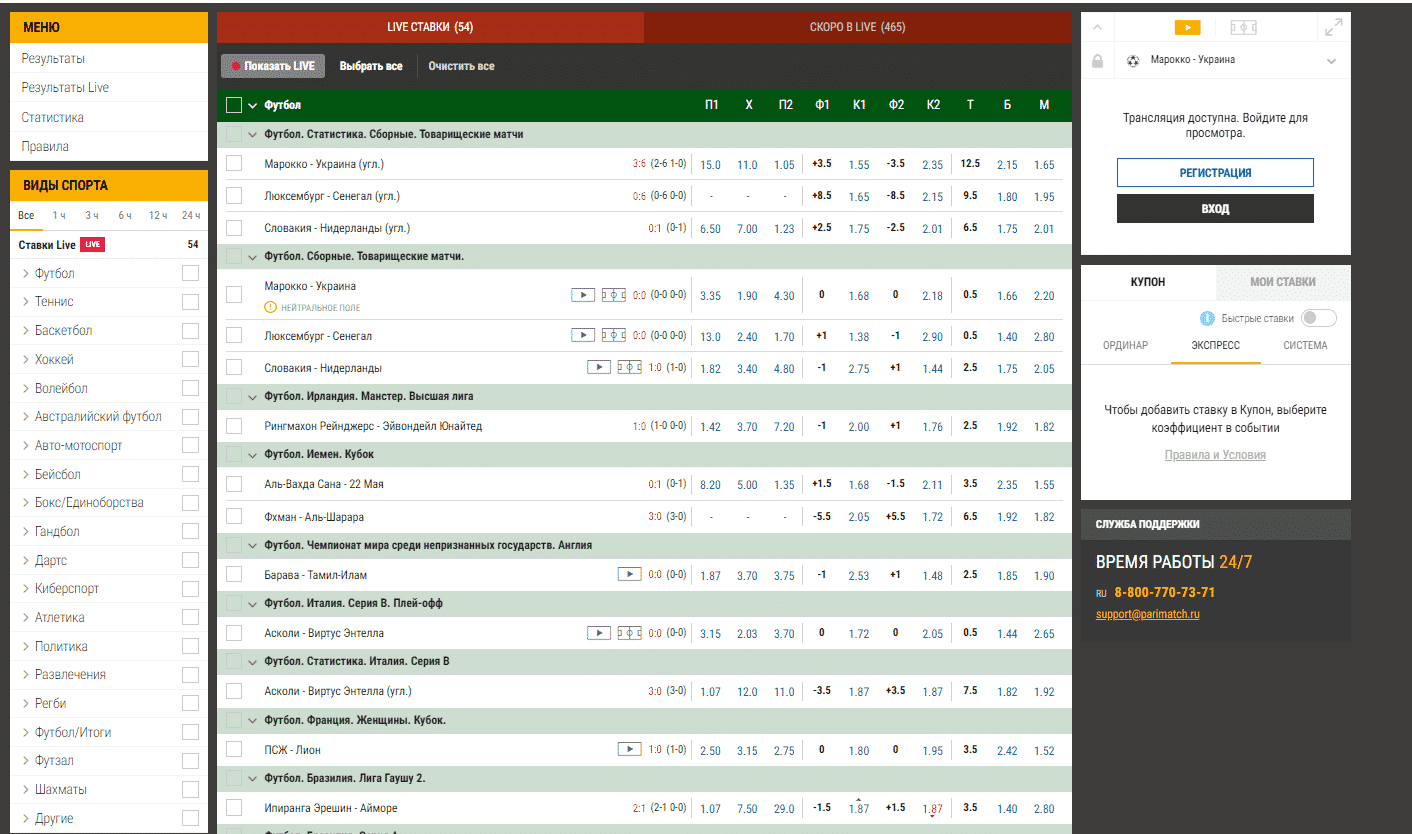This screenshot has width=1412, height=834.
Task: Click the П2 odds 29.0 for Ипиранга Эрешин - Айморе
Action: tap(785, 809)
